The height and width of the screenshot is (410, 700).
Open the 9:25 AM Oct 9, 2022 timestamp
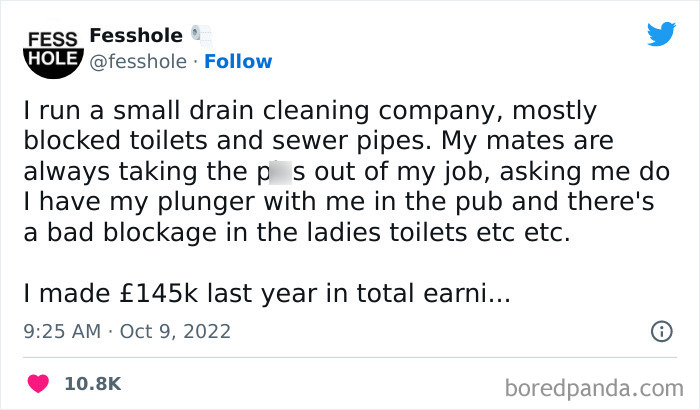pyautogui.click(x=127, y=331)
